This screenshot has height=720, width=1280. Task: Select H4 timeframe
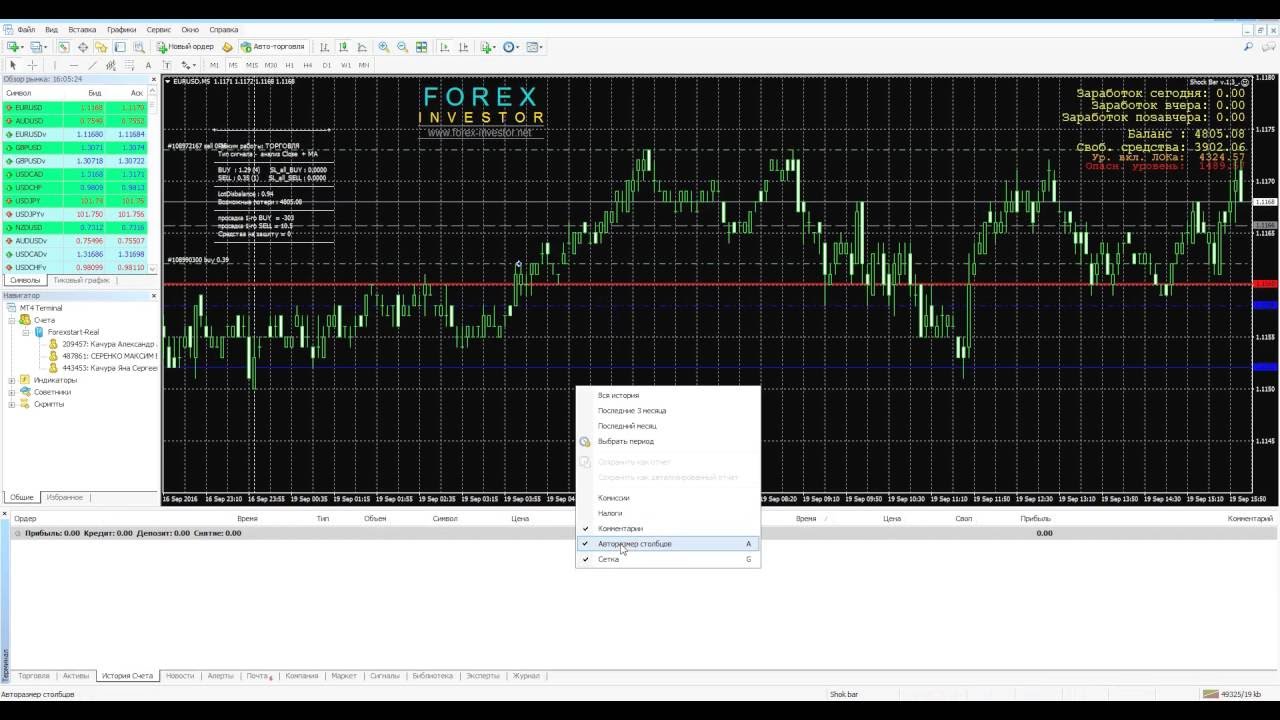308,65
